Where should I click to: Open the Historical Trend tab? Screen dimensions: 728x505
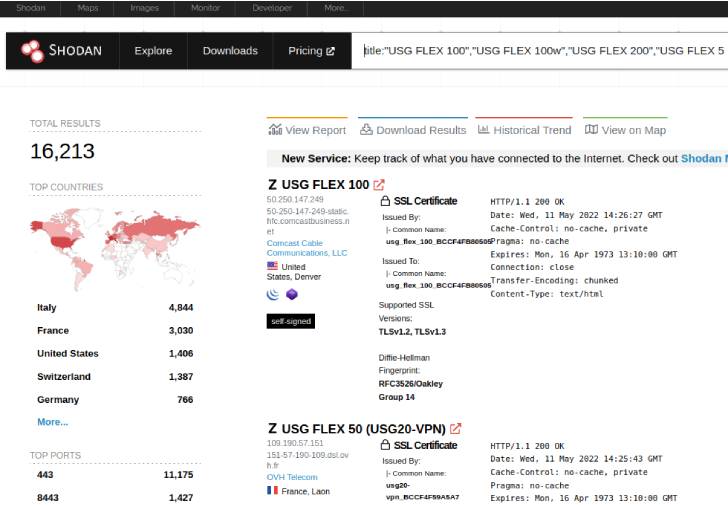tap(525, 129)
